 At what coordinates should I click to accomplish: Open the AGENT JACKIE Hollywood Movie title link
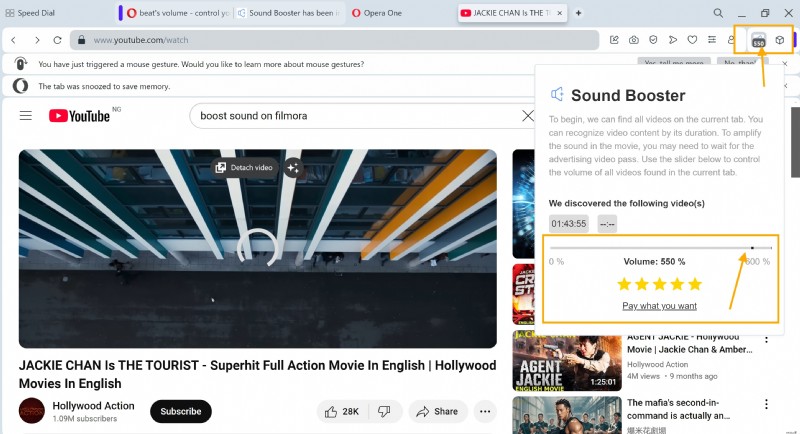690,343
